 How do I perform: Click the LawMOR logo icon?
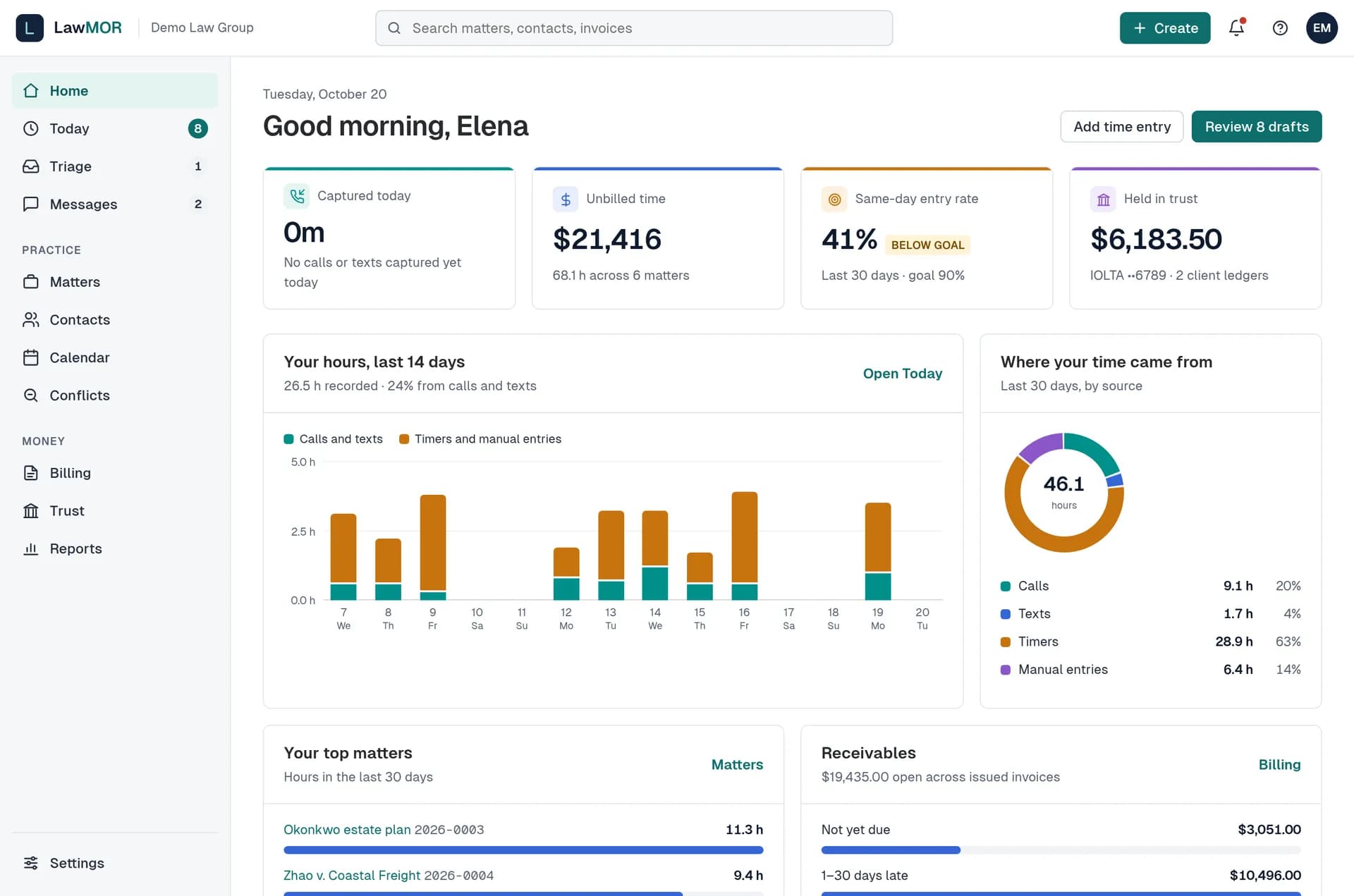tap(30, 27)
